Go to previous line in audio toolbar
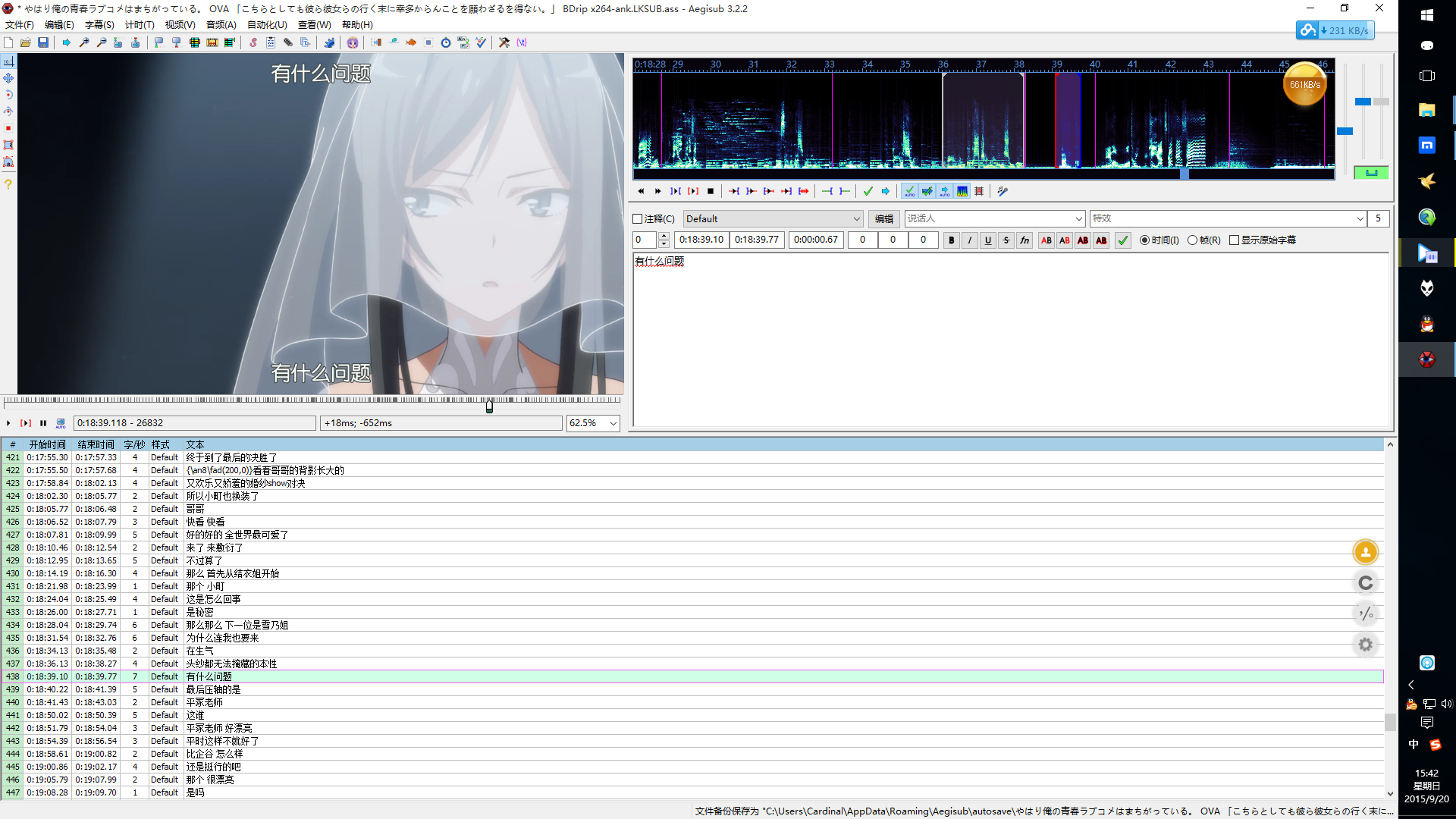This screenshot has height=819, width=1456. pyautogui.click(x=641, y=191)
